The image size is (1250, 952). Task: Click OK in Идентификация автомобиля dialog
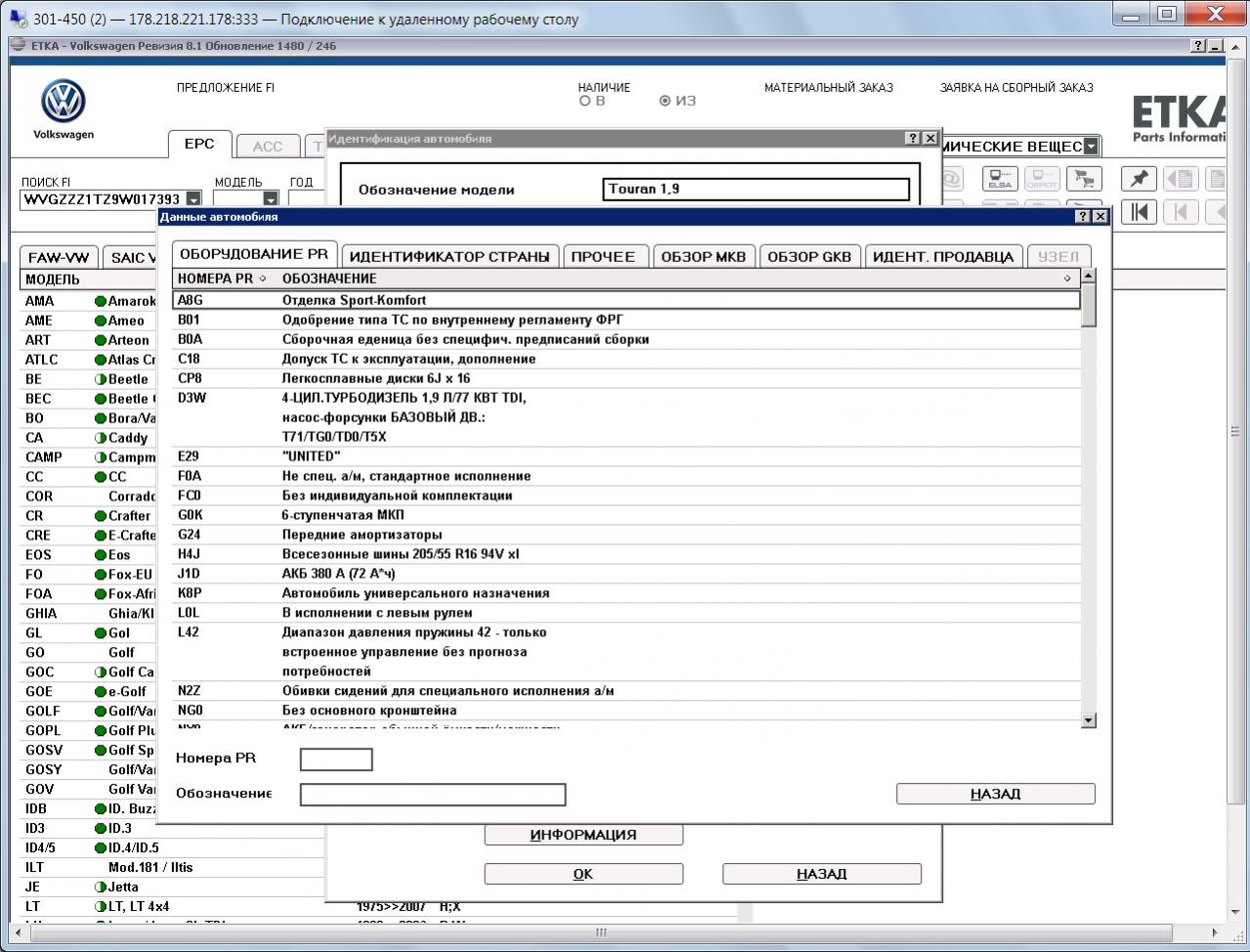tap(583, 874)
